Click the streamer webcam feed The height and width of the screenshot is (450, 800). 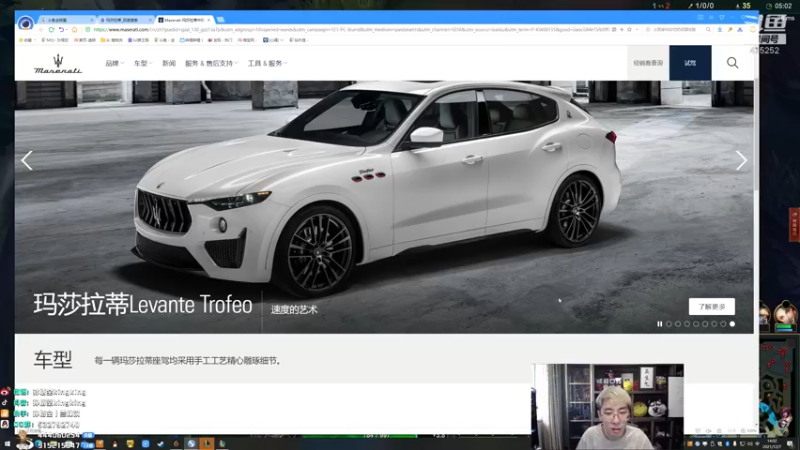pyautogui.click(x=608, y=407)
